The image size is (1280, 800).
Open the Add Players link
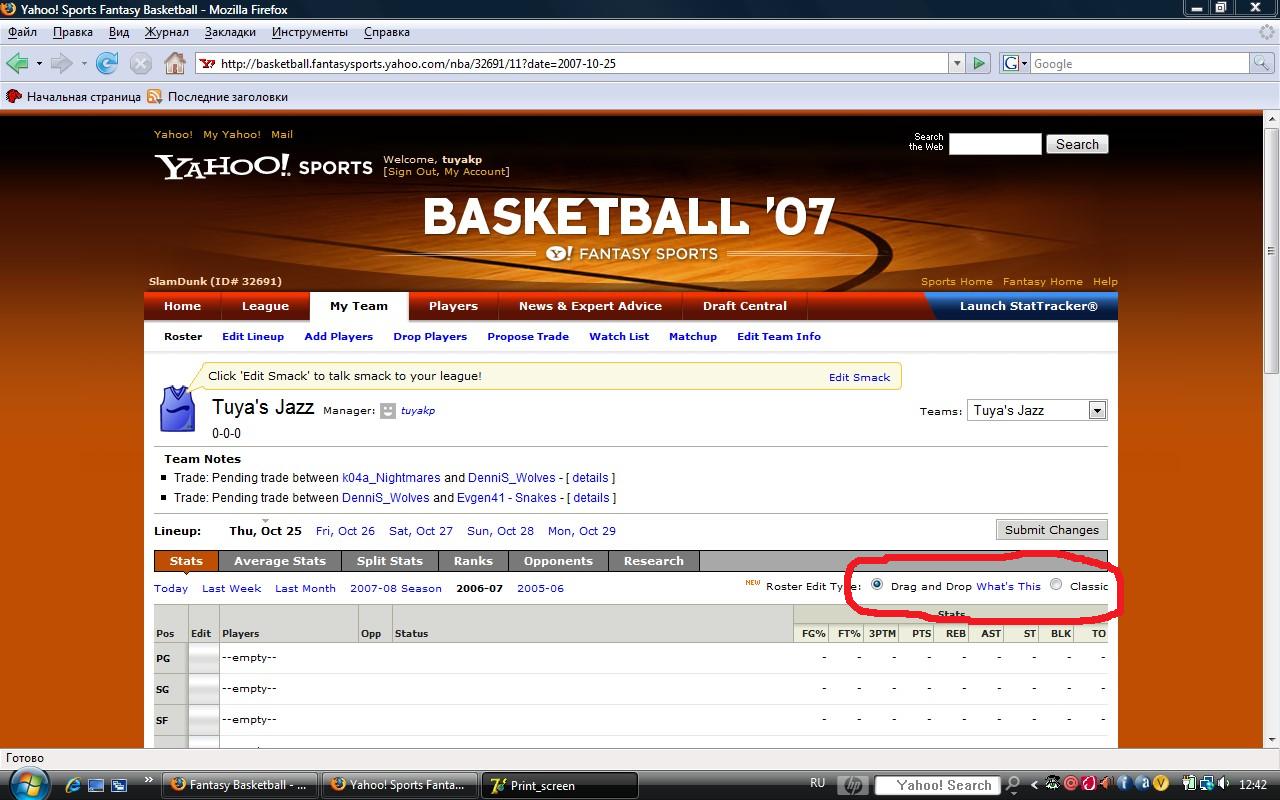point(339,336)
